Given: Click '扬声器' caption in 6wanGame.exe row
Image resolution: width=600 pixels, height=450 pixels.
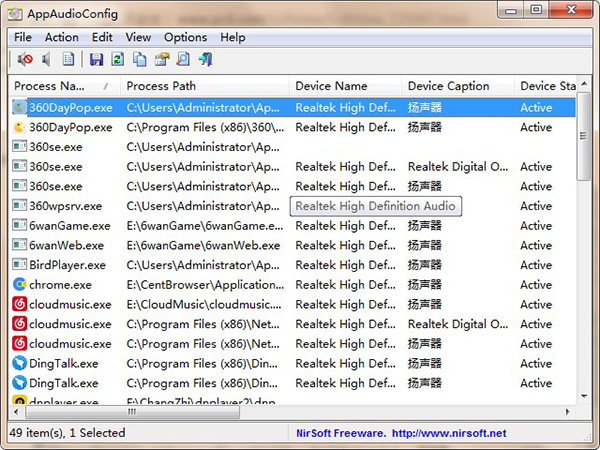Looking at the screenshot, I should click(425, 226).
